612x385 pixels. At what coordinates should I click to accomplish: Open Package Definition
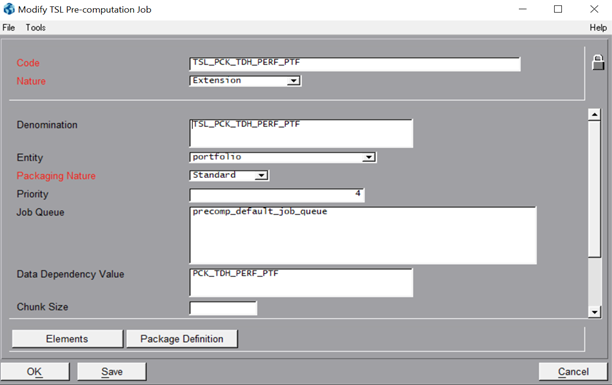tap(182, 339)
